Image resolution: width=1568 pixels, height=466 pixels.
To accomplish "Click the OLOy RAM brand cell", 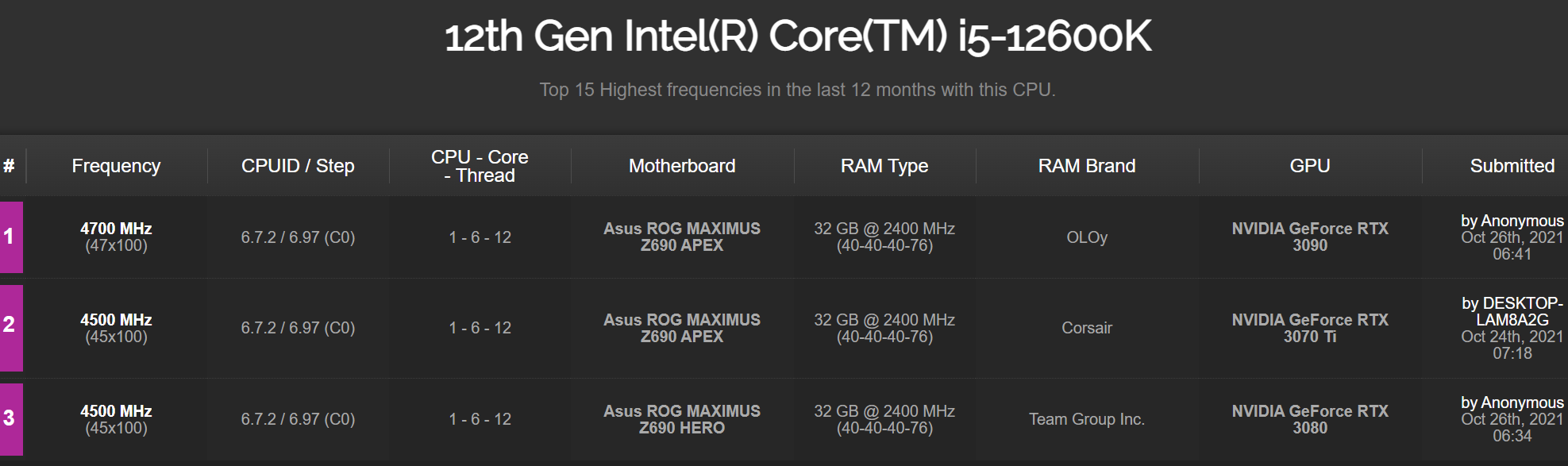I will pos(1086,237).
